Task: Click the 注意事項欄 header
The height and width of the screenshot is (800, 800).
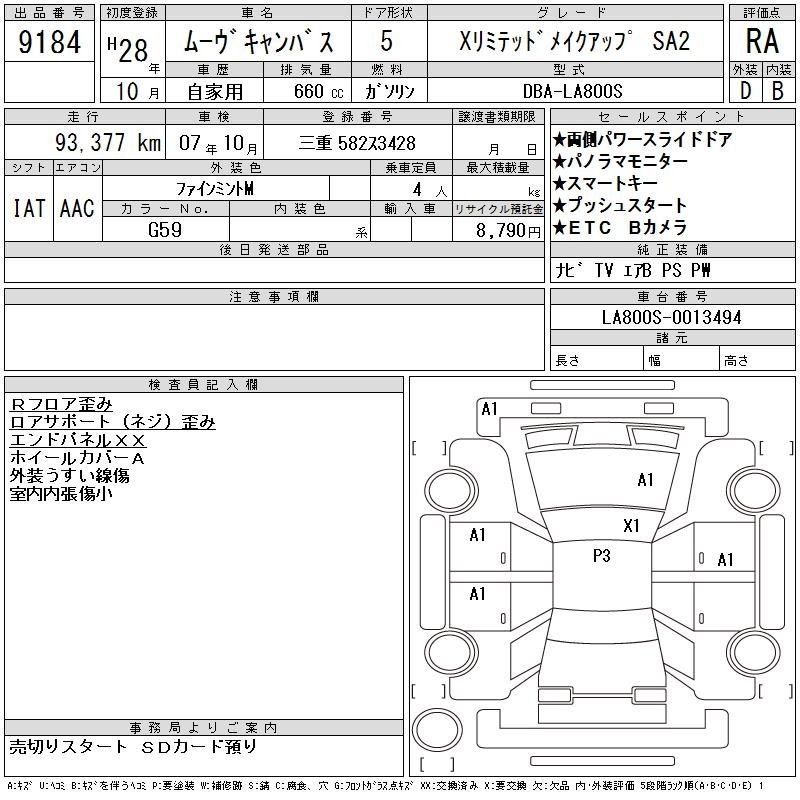Action: (x=274, y=296)
